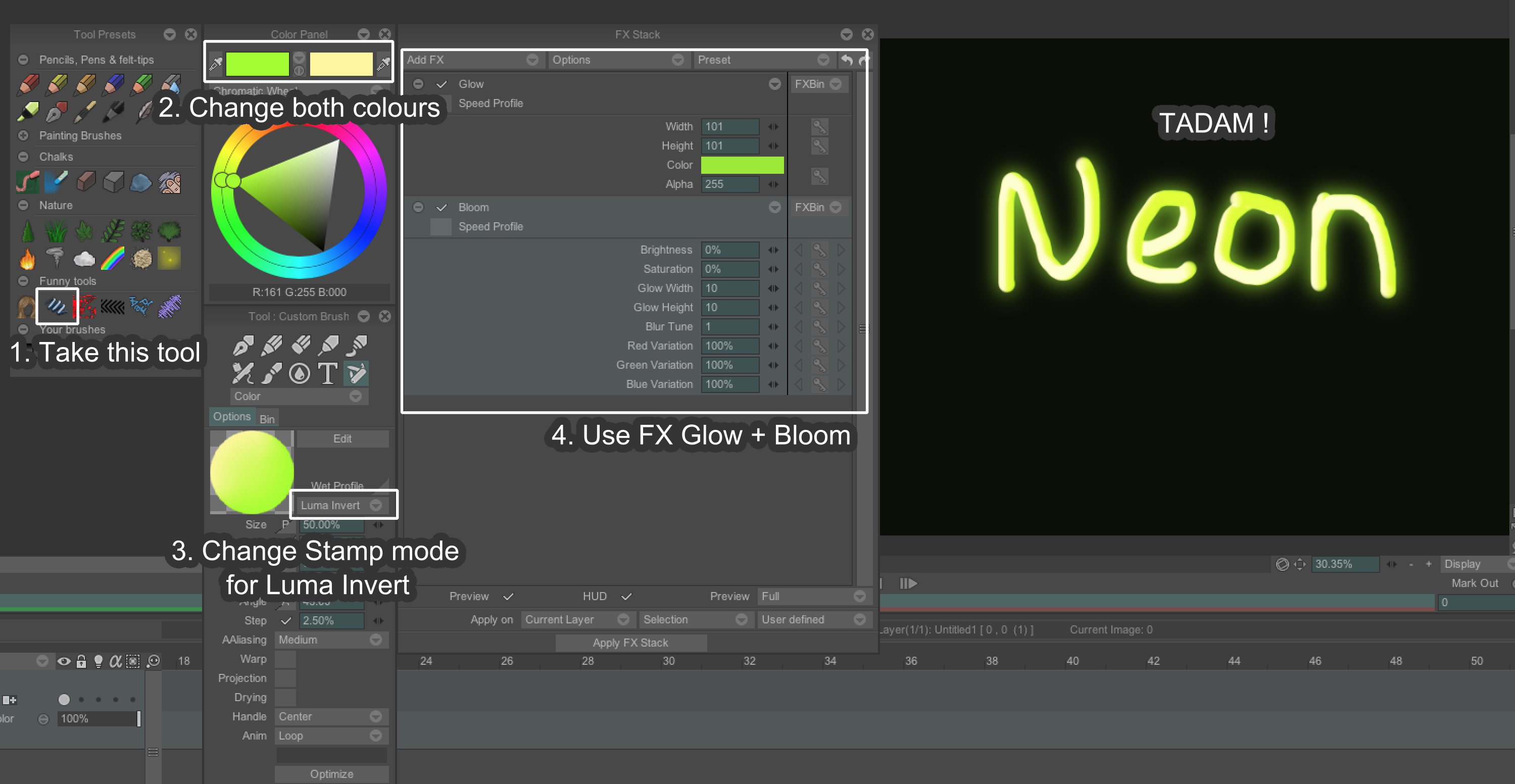Open the AAliasing Medium dropdown
Image resolution: width=1515 pixels, height=784 pixels.
[x=331, y=640]
